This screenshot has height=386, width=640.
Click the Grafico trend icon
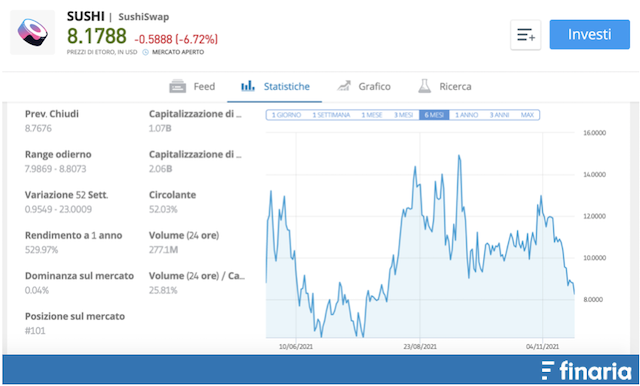pyautogui.click(x=344, y=86)
